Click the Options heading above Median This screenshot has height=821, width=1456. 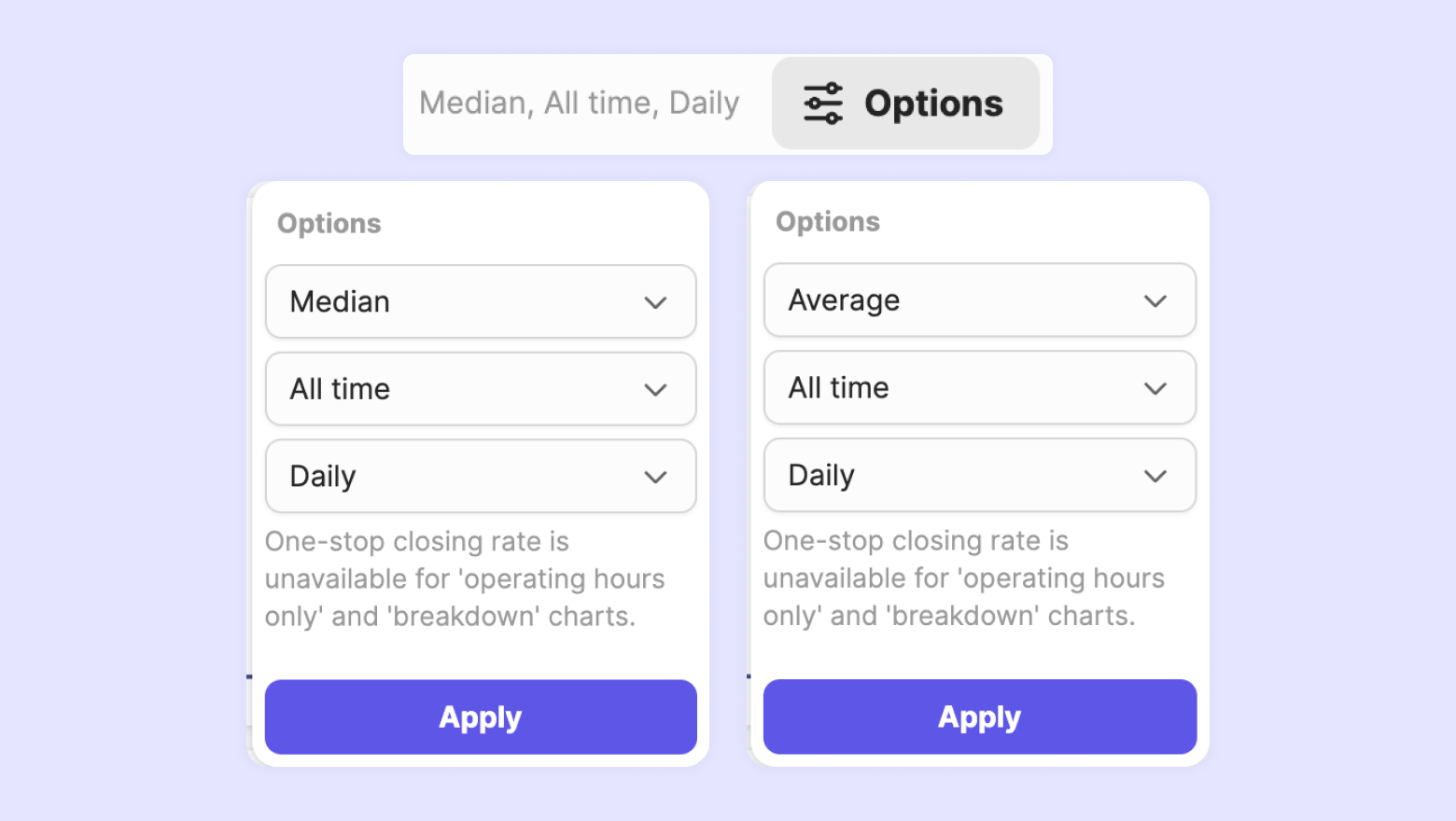point(329,224)
